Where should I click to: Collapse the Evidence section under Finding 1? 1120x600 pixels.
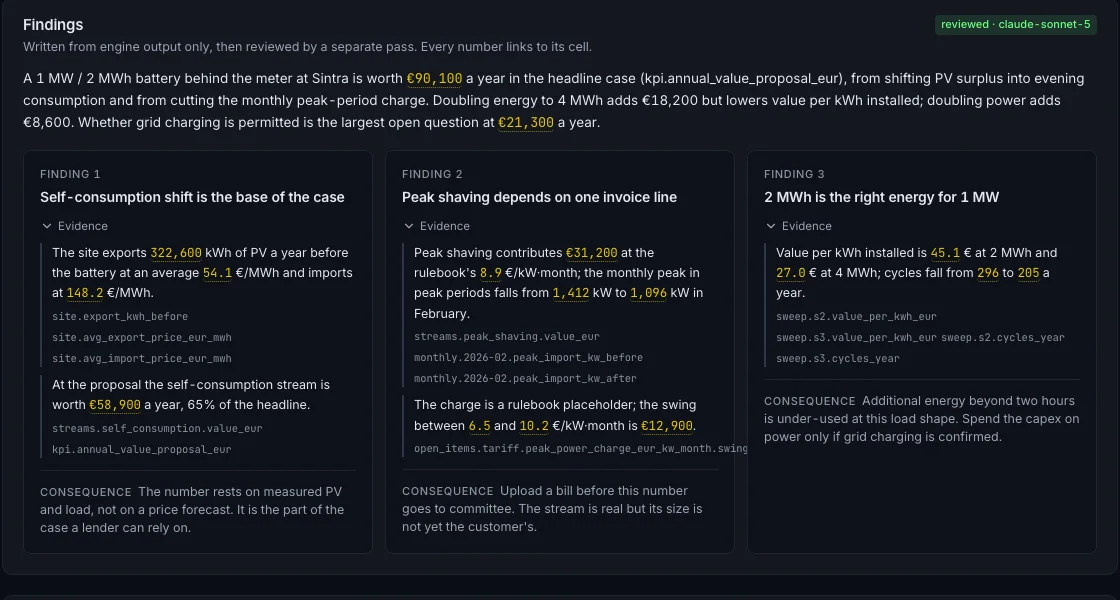coord(75,226)
